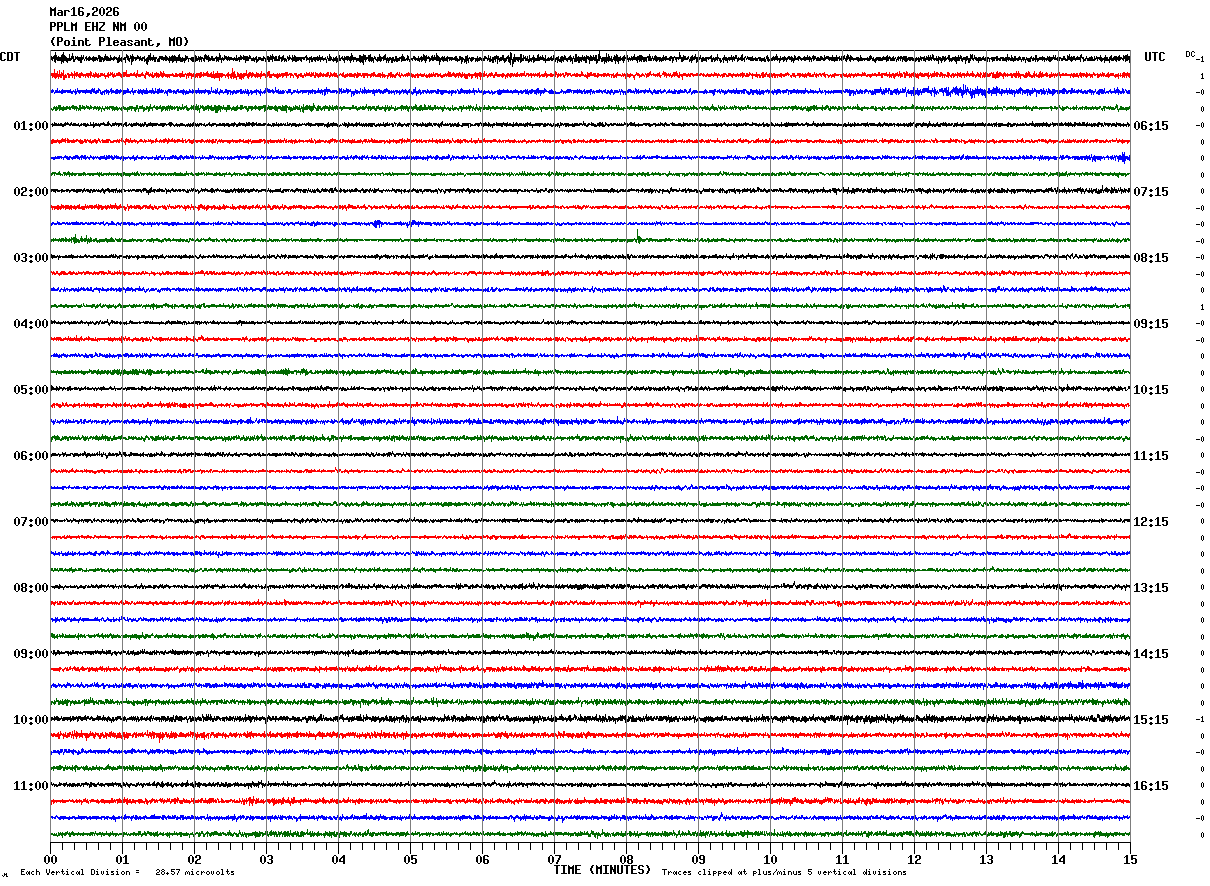Click minute 00 on the time axis
Screen dimensions: 1210x886
pos(51,859)
